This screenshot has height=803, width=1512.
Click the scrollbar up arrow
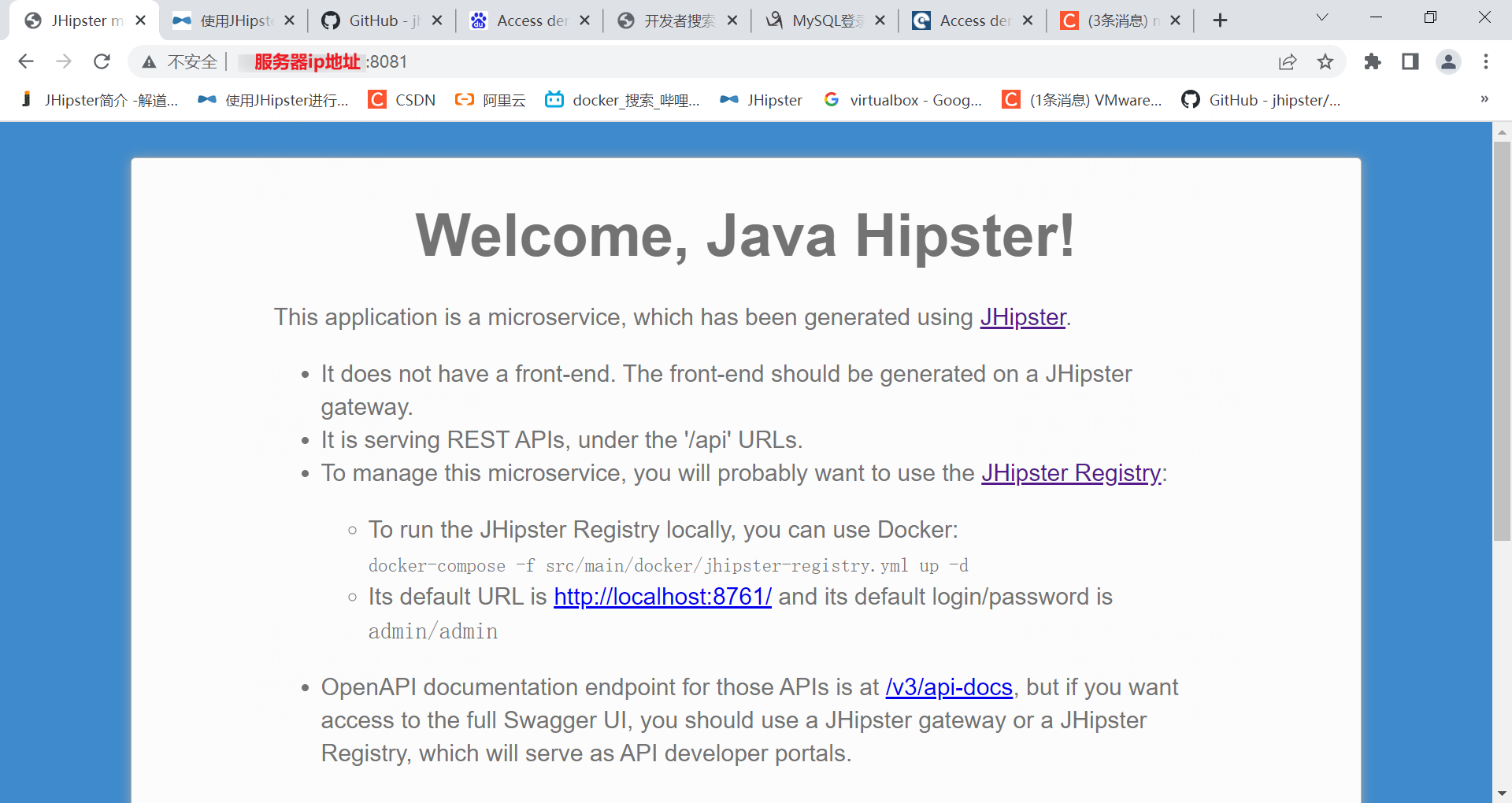coord(1502,132)
